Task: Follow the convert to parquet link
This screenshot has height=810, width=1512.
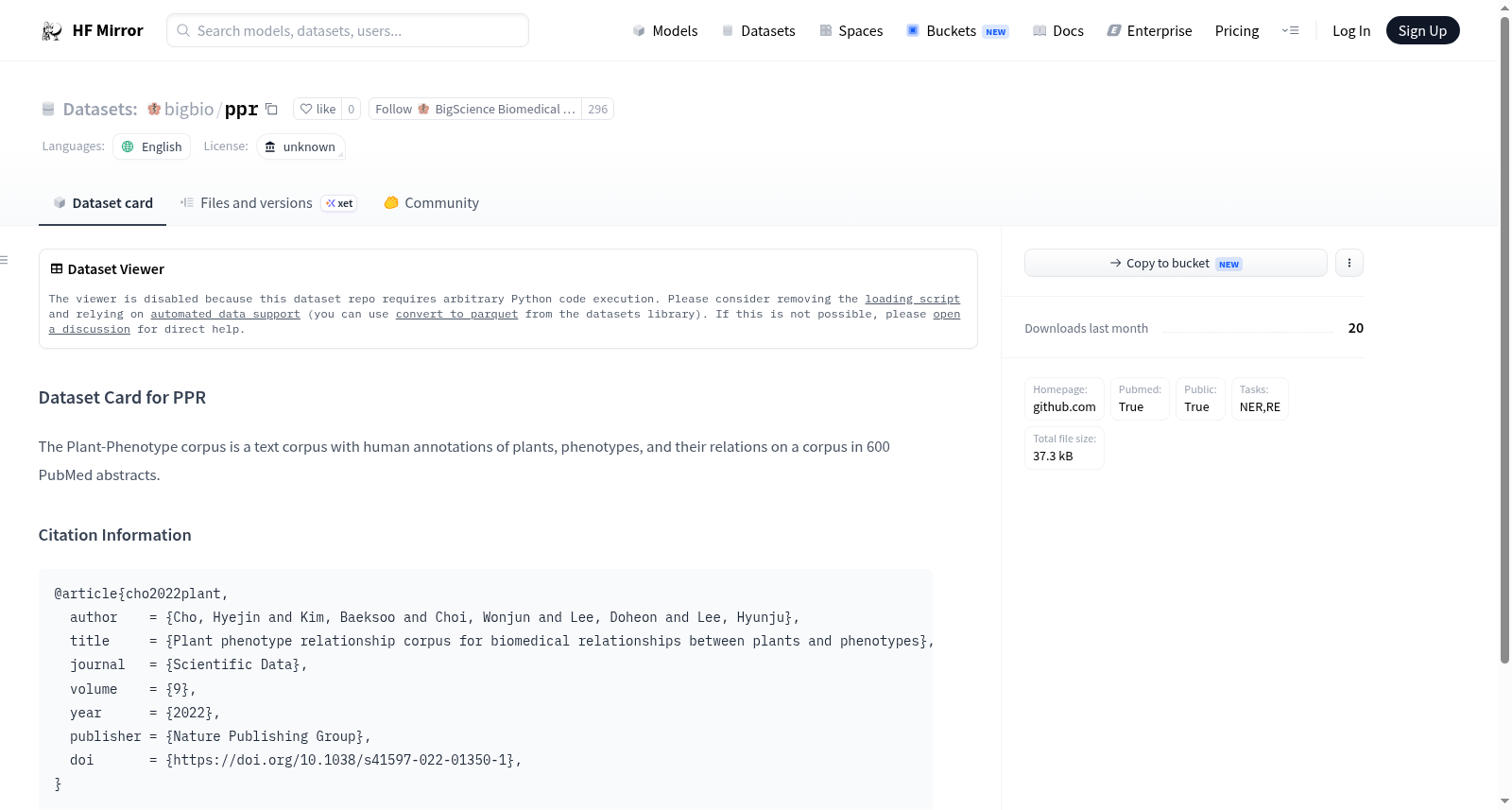Action: click(x=456, y=314)
